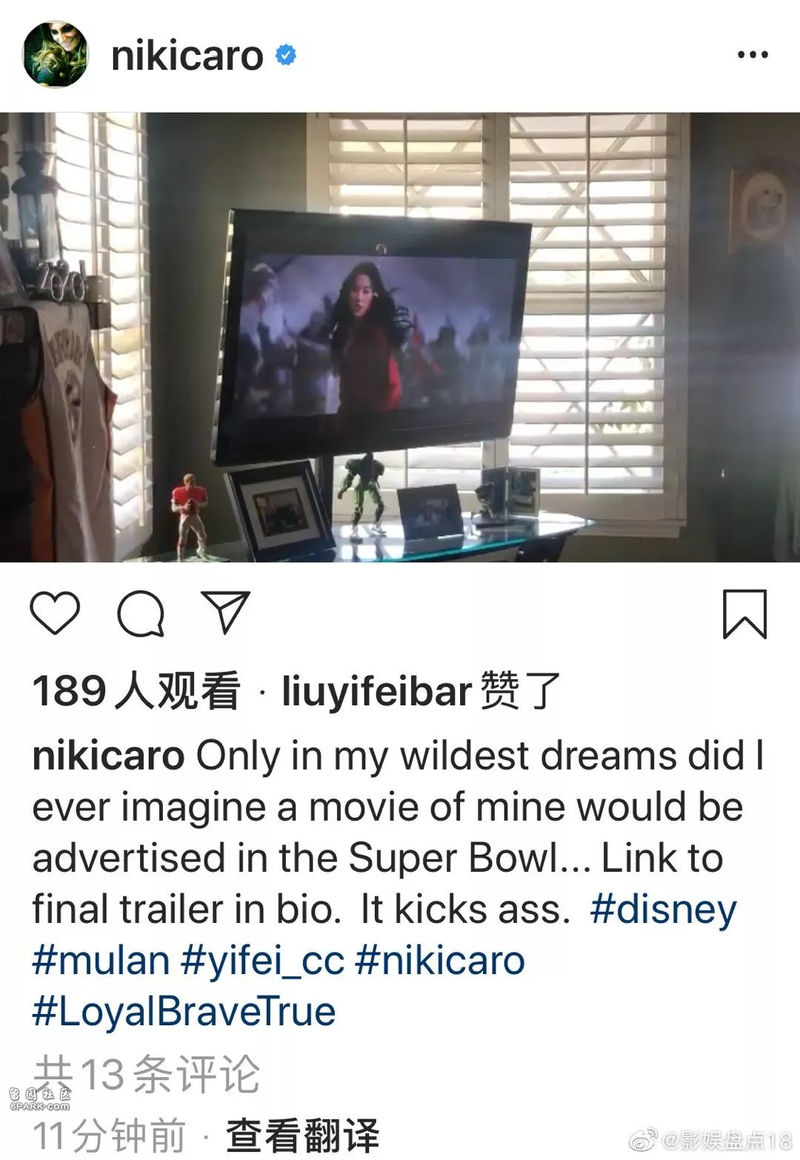Click the verified badge next to nikicaro
Screen dimensions: 800x1160
pos(286,55)
